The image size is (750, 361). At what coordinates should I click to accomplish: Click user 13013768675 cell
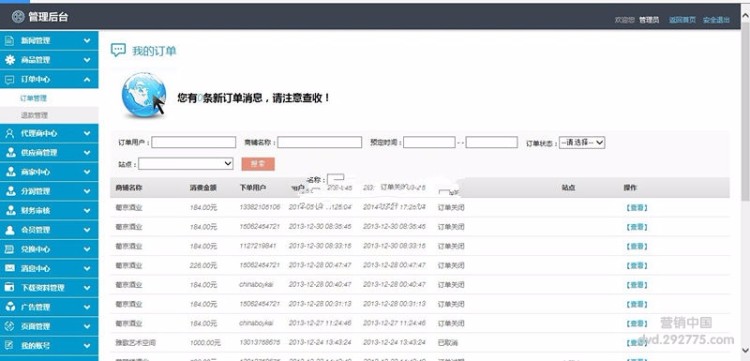point(260,343)
